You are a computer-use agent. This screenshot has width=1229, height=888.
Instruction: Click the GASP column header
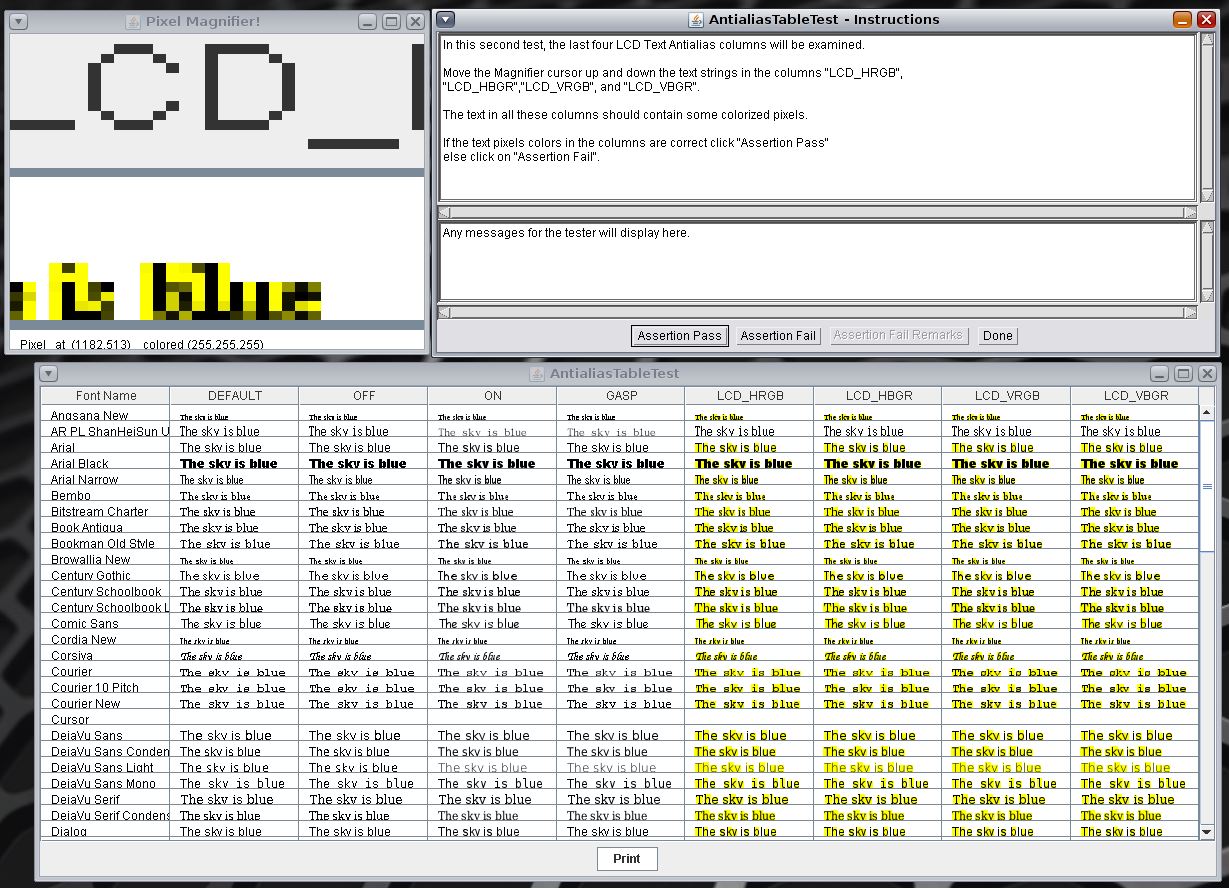(x=620, y=396)
